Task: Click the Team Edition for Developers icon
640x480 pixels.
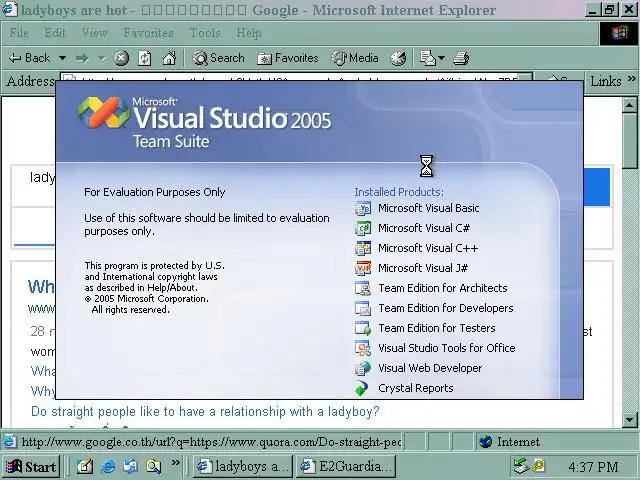Action: [x=362, y=308]
